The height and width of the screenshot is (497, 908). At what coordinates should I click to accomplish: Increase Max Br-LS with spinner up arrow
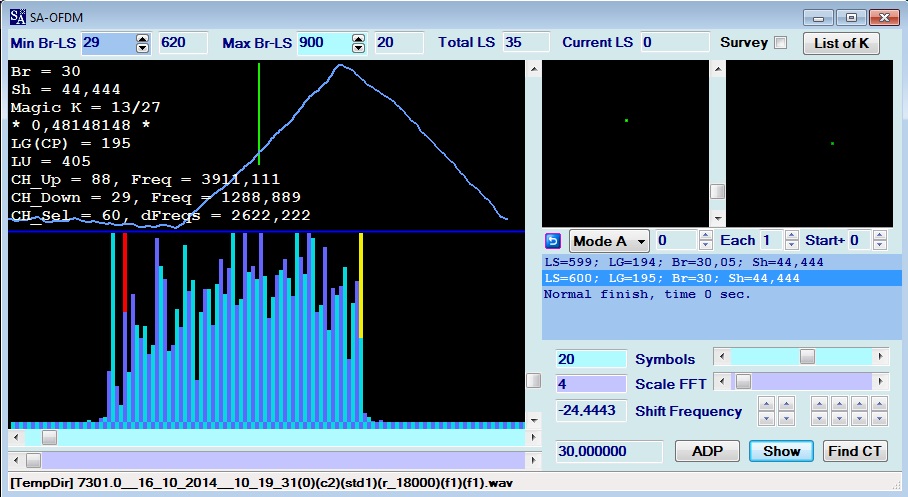pyautogui.click(x=358, y=39)
